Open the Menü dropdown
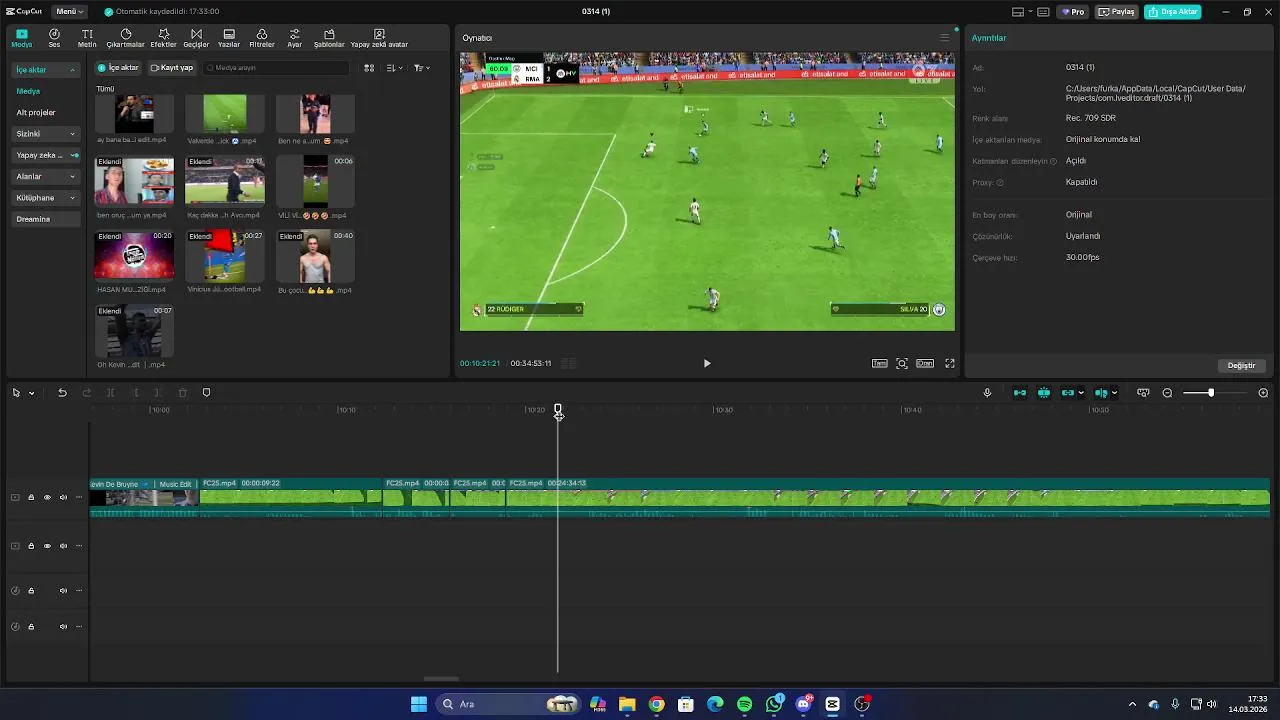 coord(69,12)
